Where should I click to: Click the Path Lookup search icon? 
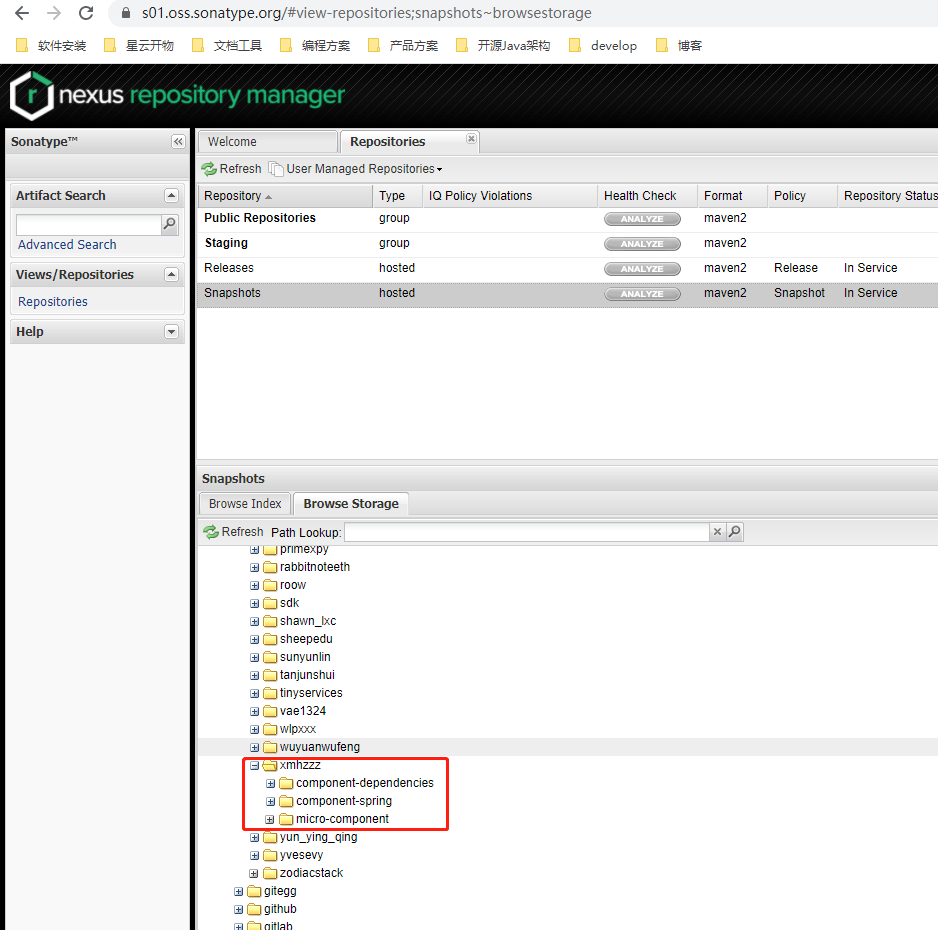[x=735, y=532]
